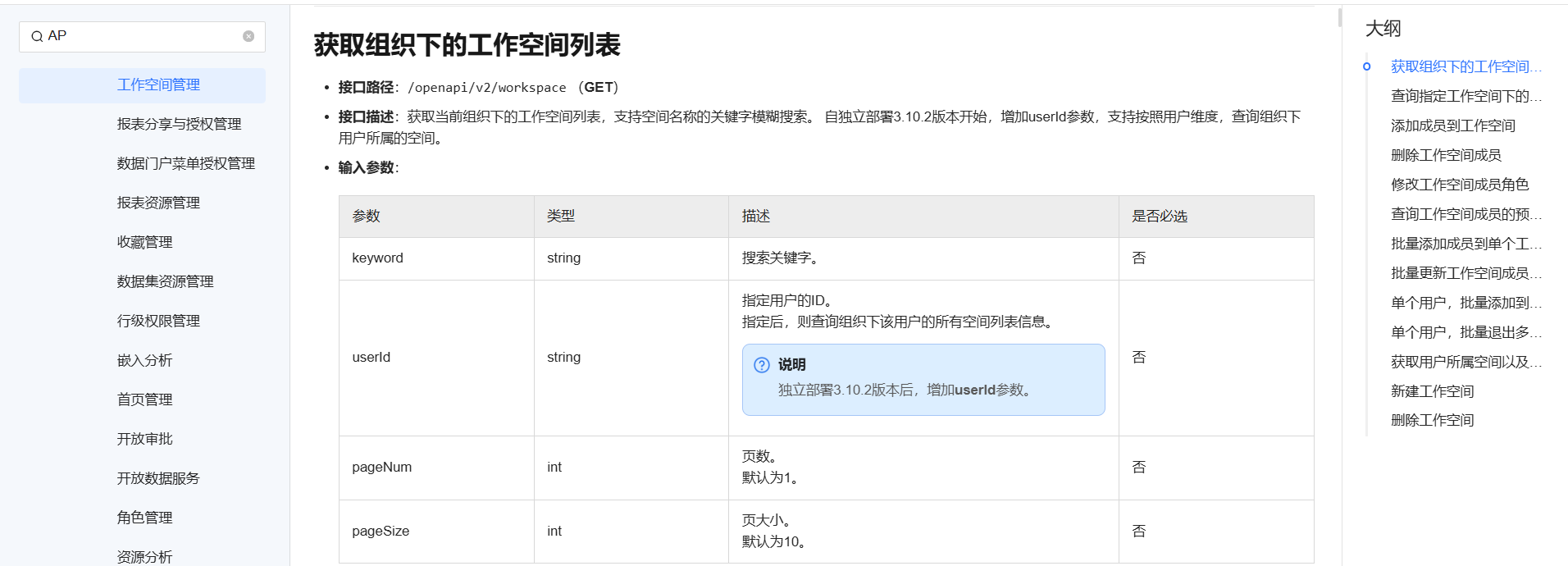This screenshot has width=1568, height=566.
Task: Jump to 删除工作空间成员 outline entry
Action: coord(1446,155)
